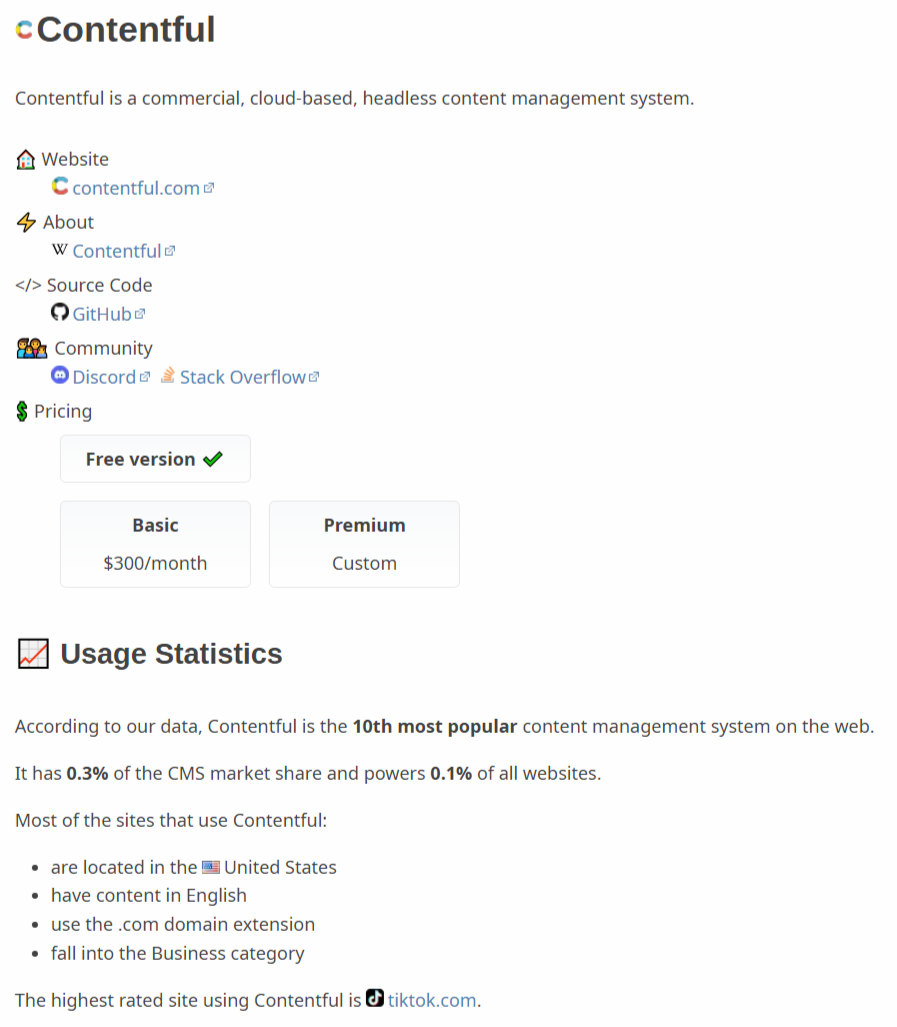Select the Premium pricing card
The height and width of the screenshot is (1027, 897).
pyautogui.click(x=364, y=543)
